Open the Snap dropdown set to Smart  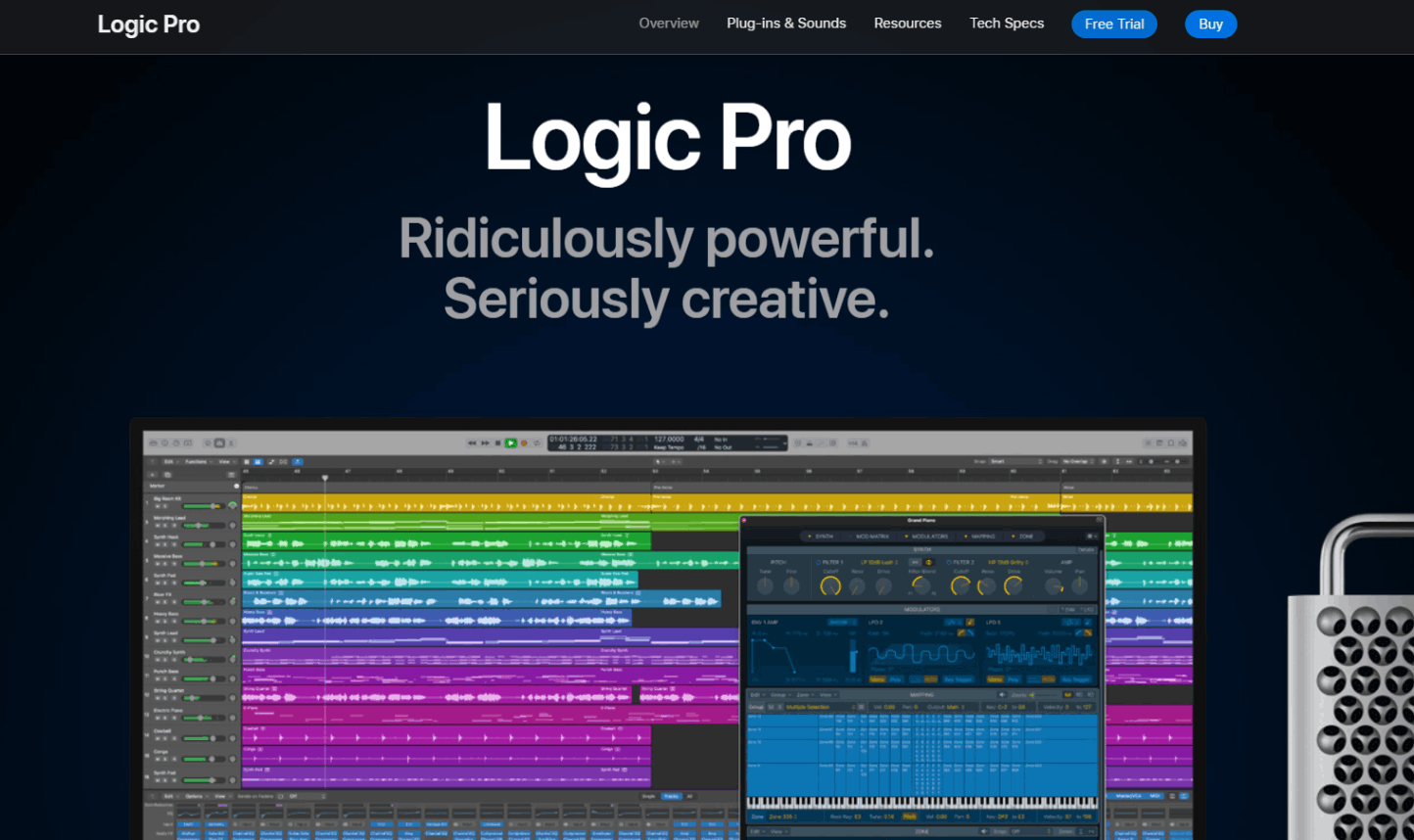pyautogui.click(x=1014, y=461)
